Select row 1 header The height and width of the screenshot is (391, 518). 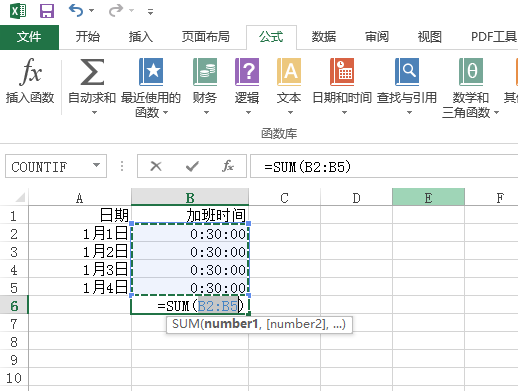pyautogui.click(x=14, y=216)
